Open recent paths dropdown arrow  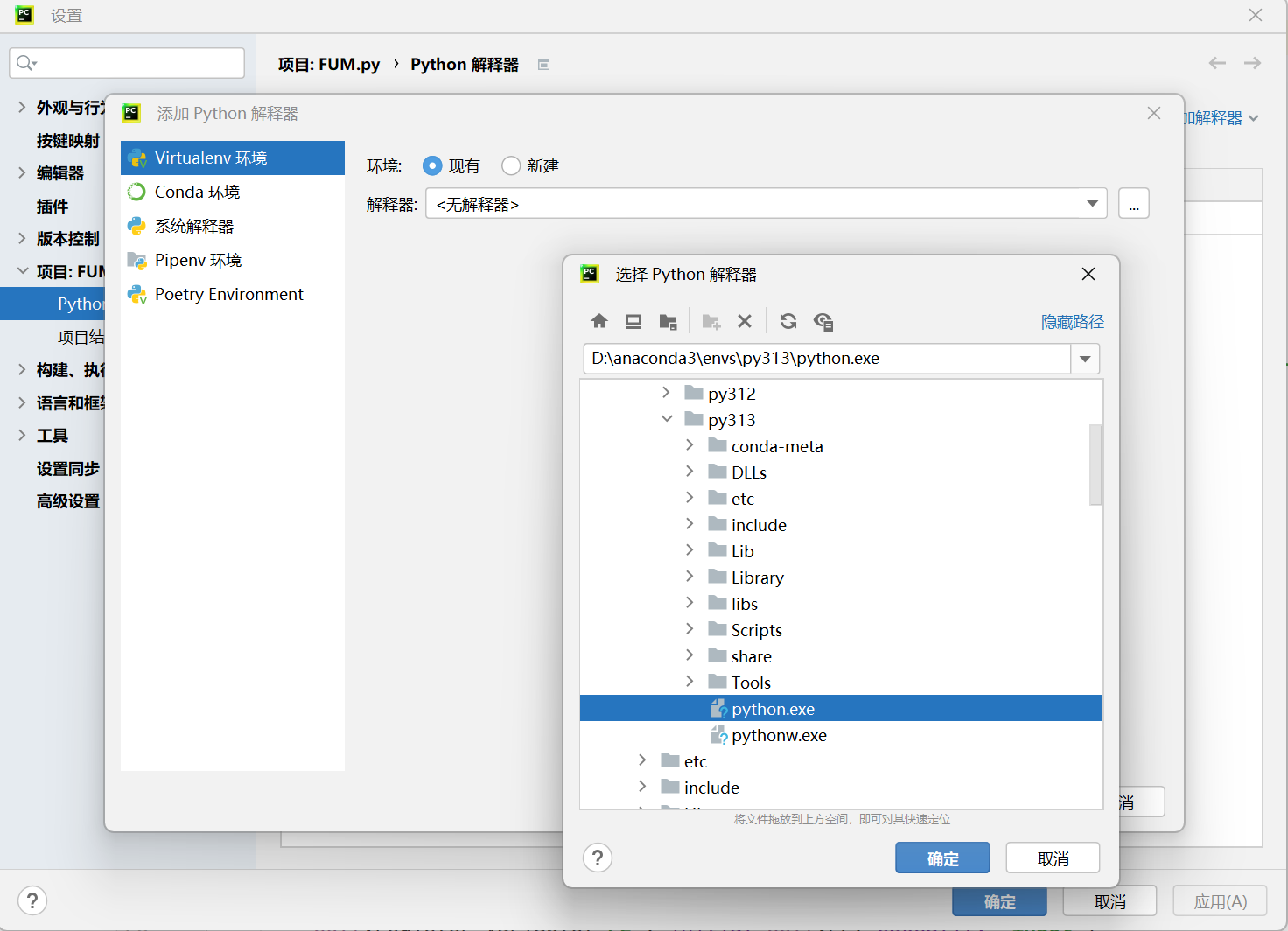click(x=1085, y=359)
